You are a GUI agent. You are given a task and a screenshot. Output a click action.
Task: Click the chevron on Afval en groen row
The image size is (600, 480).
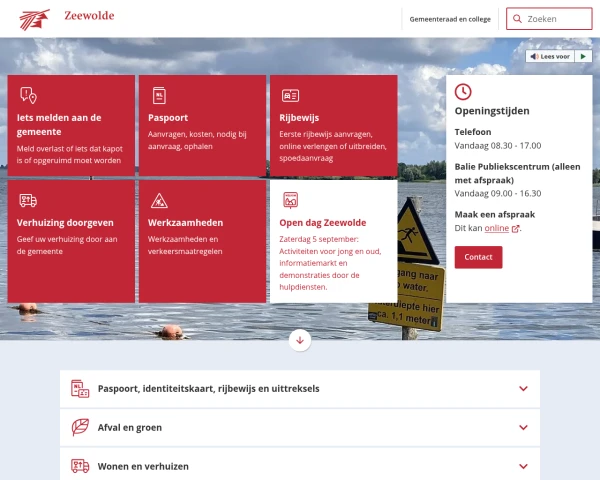523,428
